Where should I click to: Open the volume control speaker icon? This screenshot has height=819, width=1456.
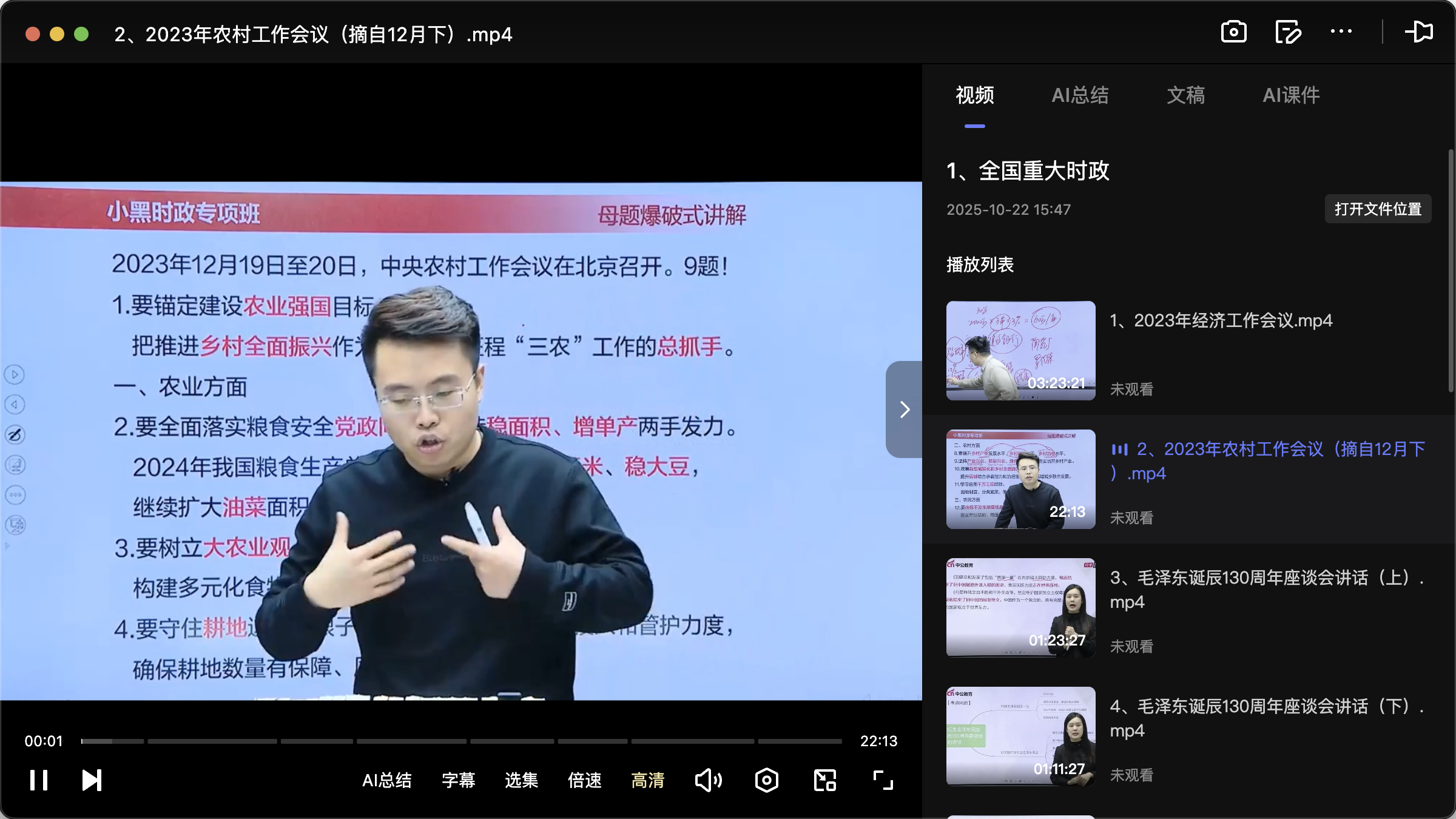click(708, 781)
